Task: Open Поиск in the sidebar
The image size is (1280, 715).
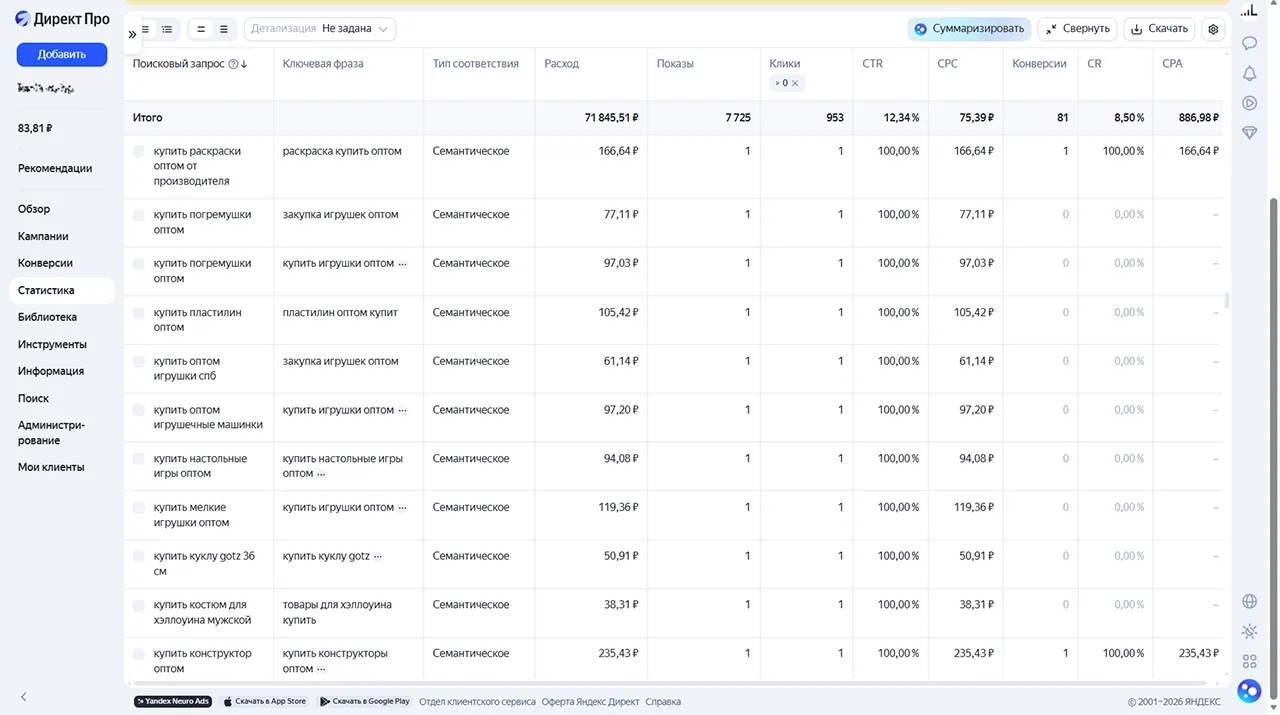Action: 33,398
